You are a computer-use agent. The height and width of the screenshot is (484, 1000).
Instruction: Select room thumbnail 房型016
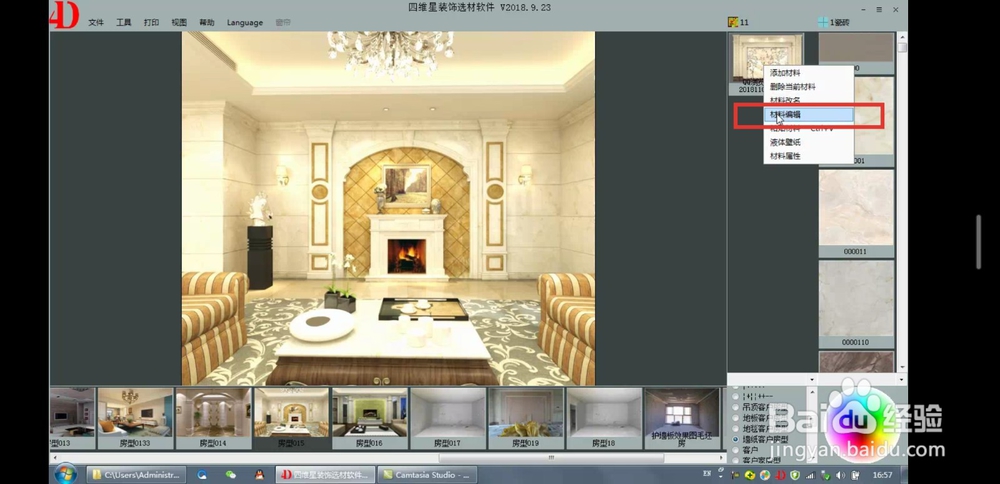coord(369,418)
